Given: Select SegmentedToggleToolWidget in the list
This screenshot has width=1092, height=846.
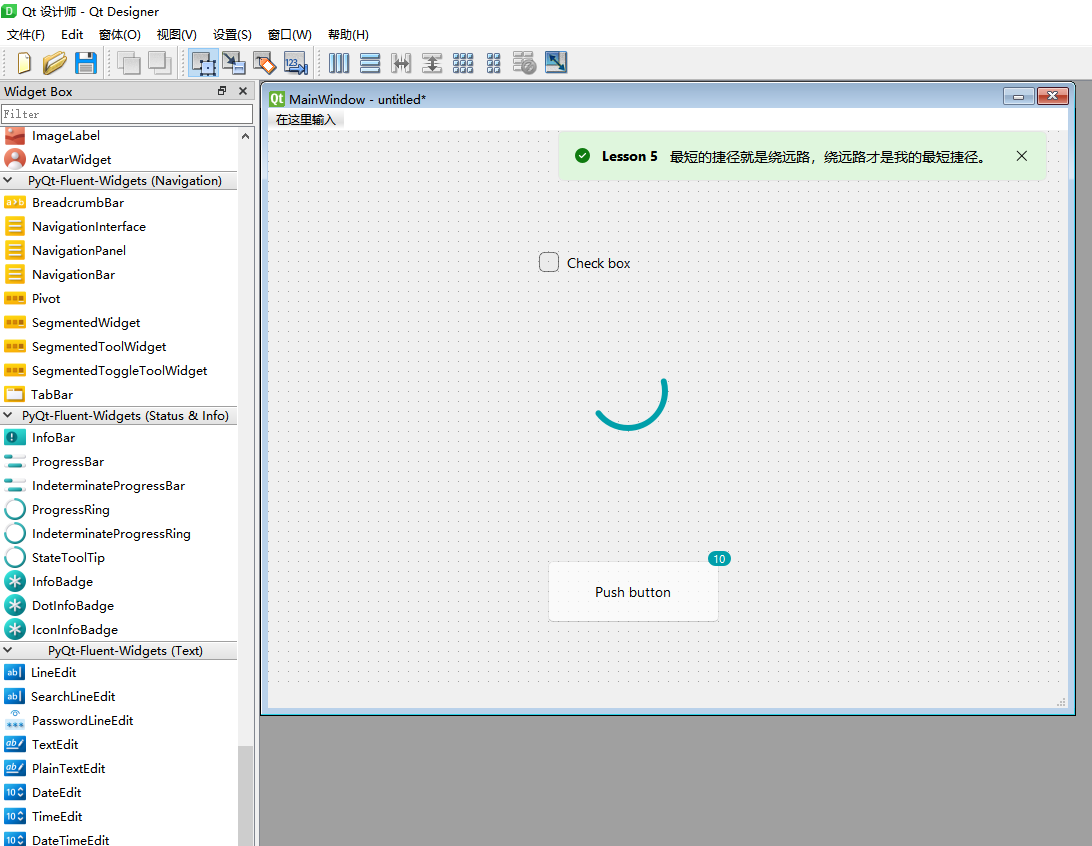Looking at the screenshot, I should point(119,370).
